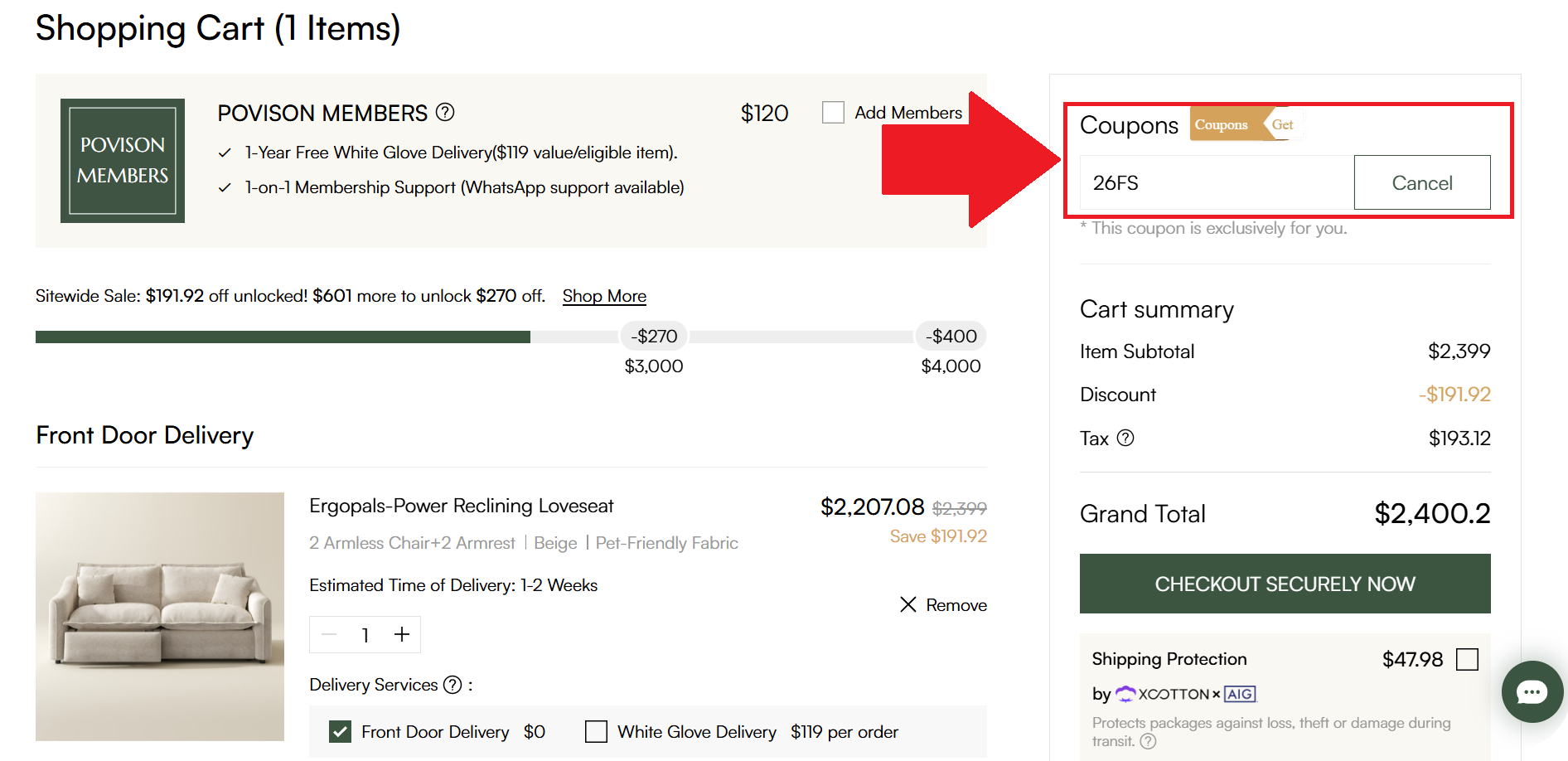Click the Grand Total $2,400.2 amount
The height and width of the screenshot is (761, 1568).
click(1432, 513)
